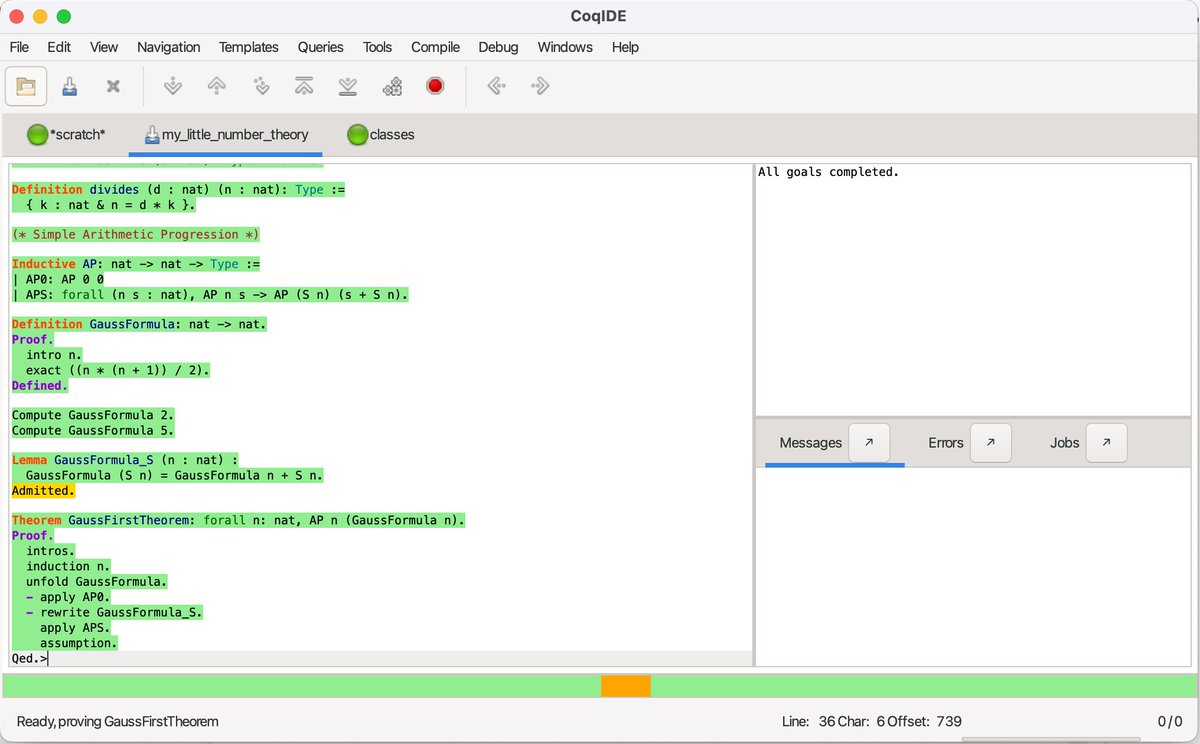Open the Compile menu

[435, 47]
